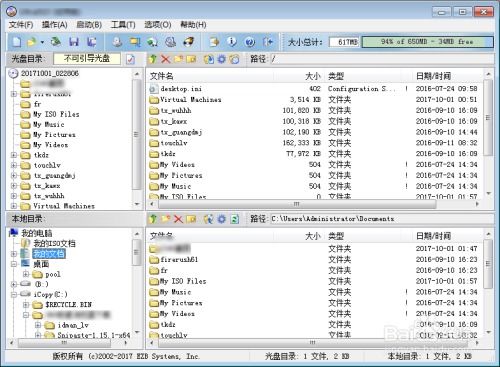Click the blue Info properties icon
This screenshot has height=367, width=500.
click(x=232, y=42)
